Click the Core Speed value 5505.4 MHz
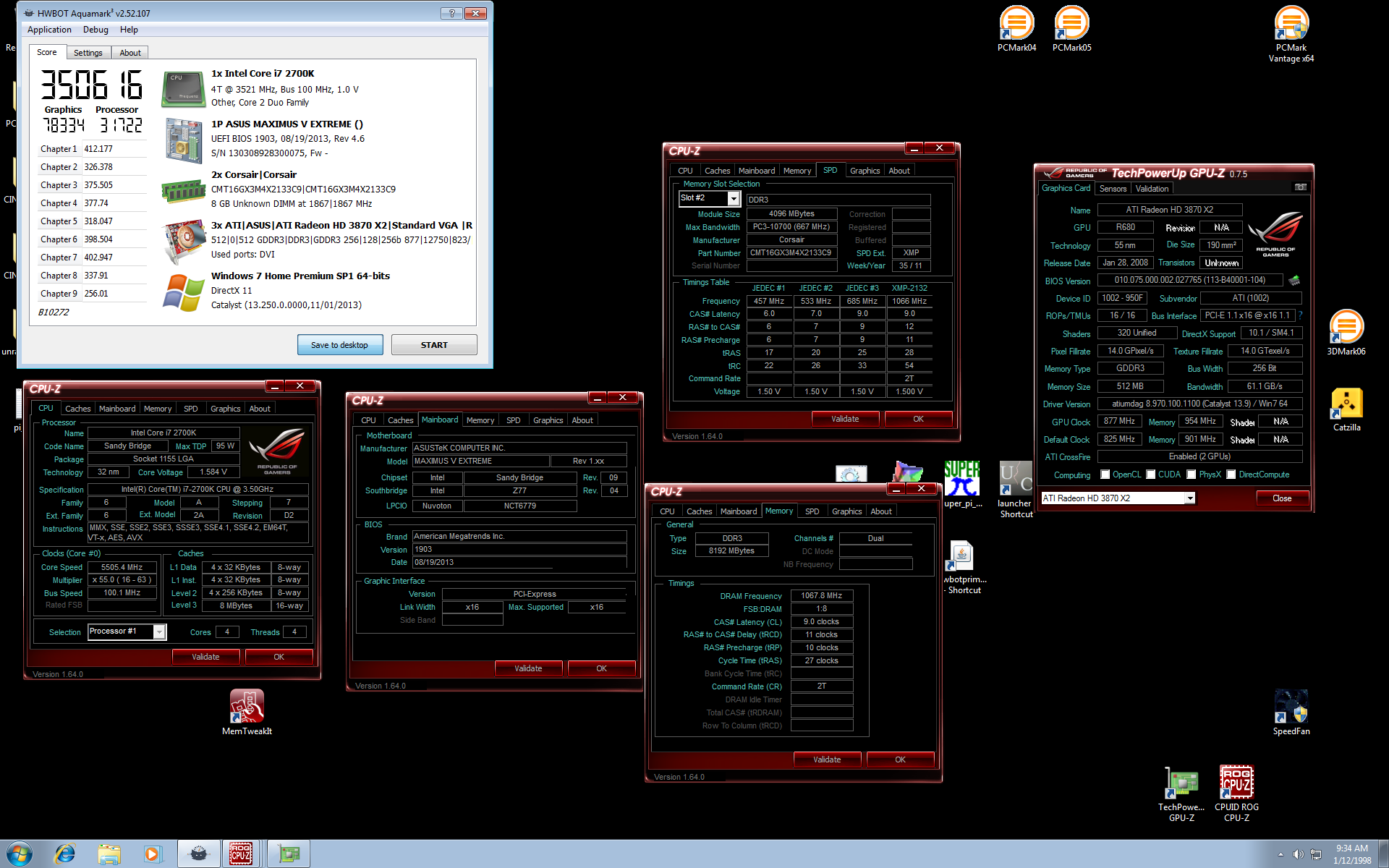This screenshot has height=868, width=1389. [x=122, y=567]
